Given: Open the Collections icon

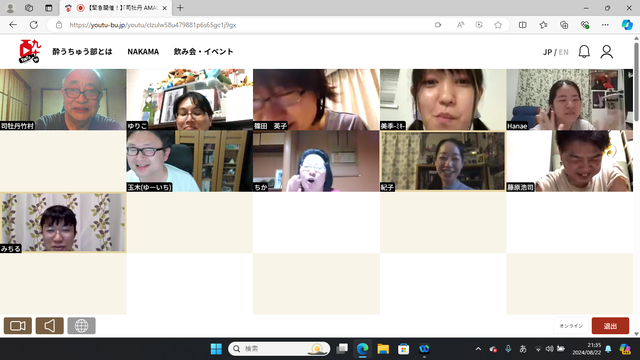Looking at the screenshot, I should 564,25.
